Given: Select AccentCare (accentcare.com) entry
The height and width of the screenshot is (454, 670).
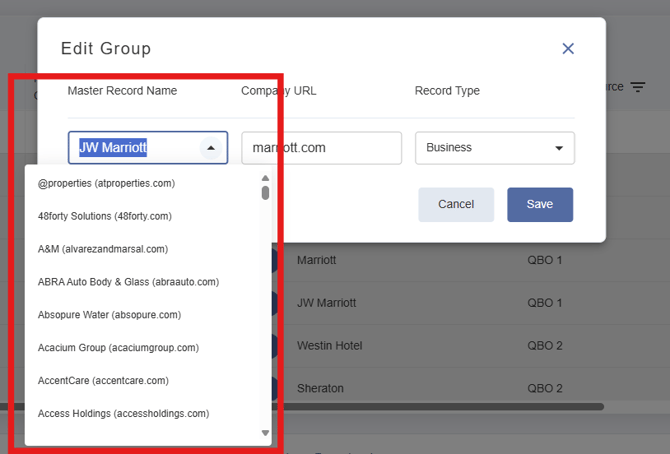Looking at the screenshot, I should click(x=103, y=381).
